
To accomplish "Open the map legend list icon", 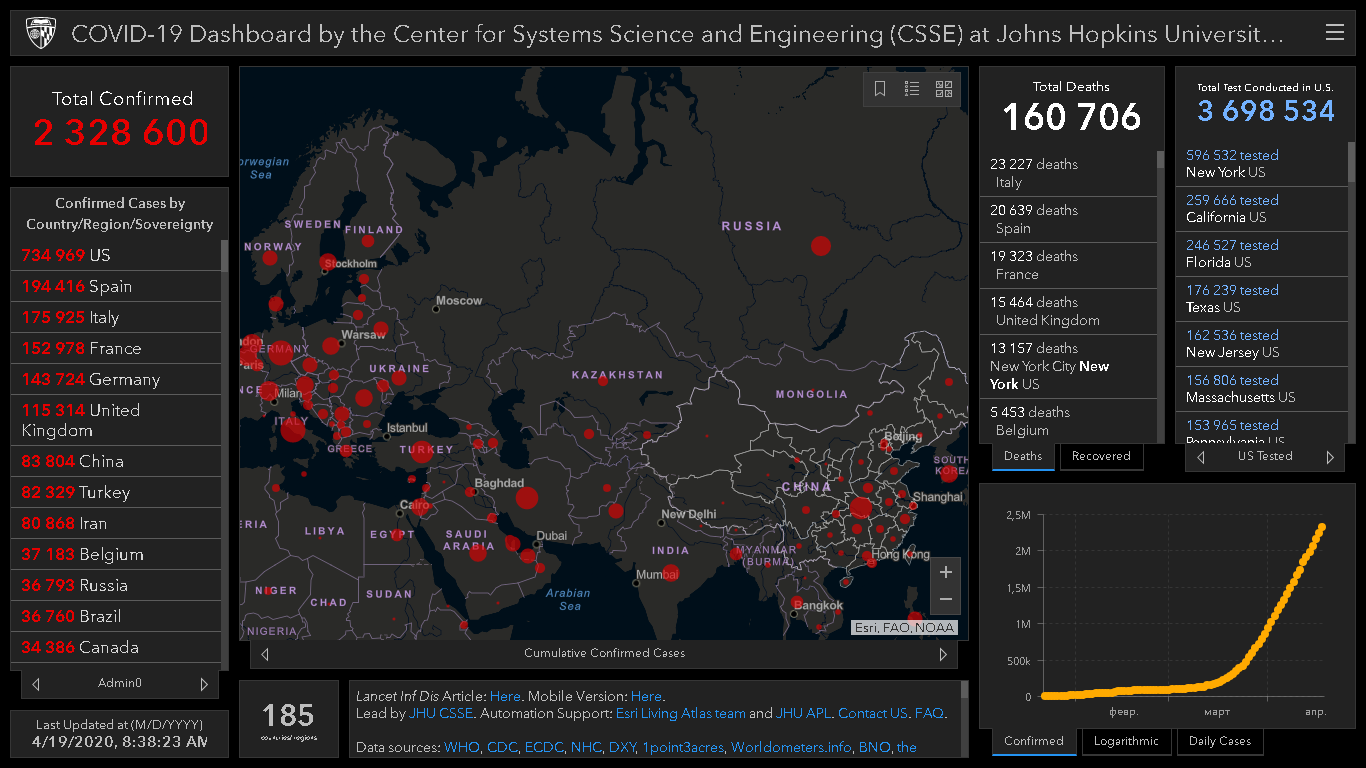I will [x=912, y=89].
